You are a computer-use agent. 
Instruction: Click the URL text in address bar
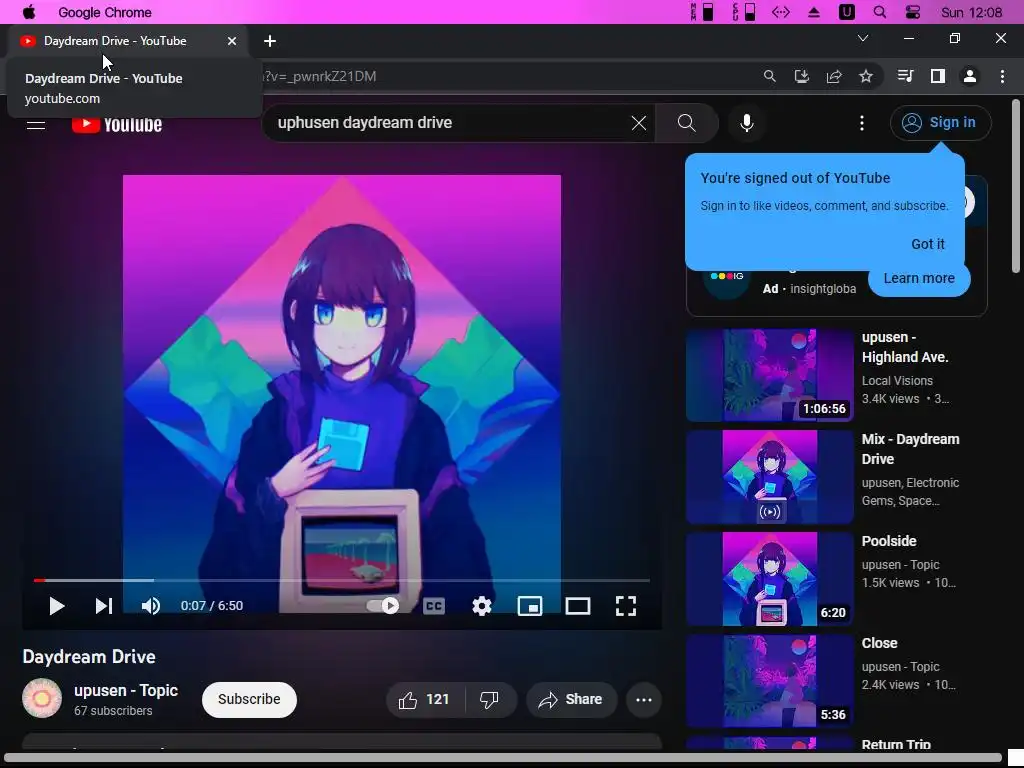[x=319, y=76]
